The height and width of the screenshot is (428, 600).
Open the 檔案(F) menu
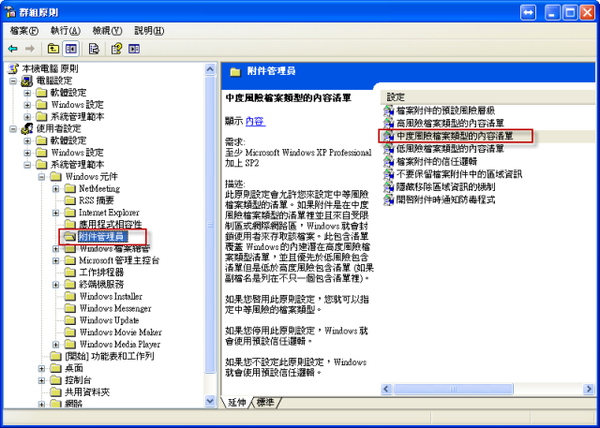tap(24, 31)
